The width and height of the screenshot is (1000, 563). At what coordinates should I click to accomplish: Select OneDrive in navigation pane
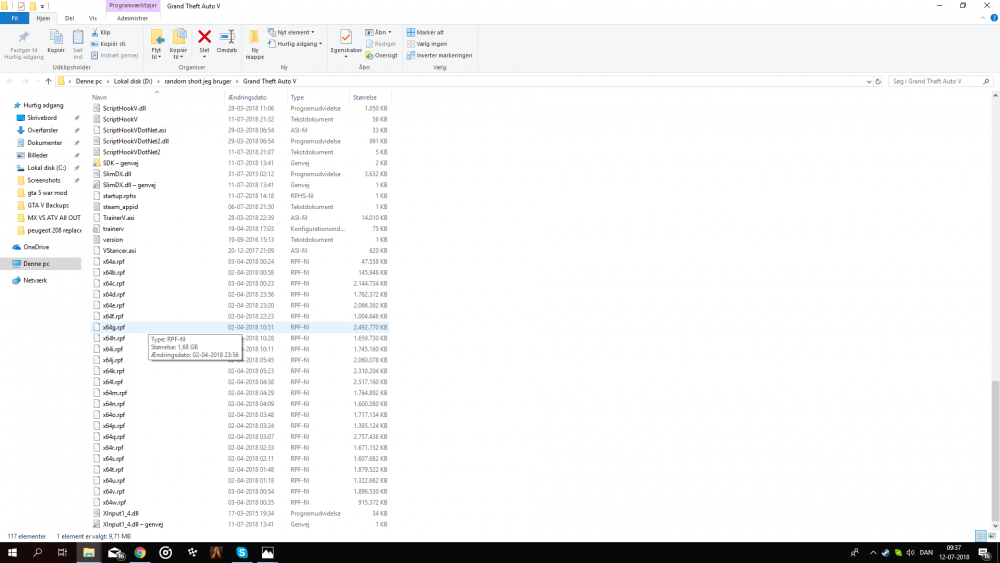pyautogui.click(x=36, y=247)
